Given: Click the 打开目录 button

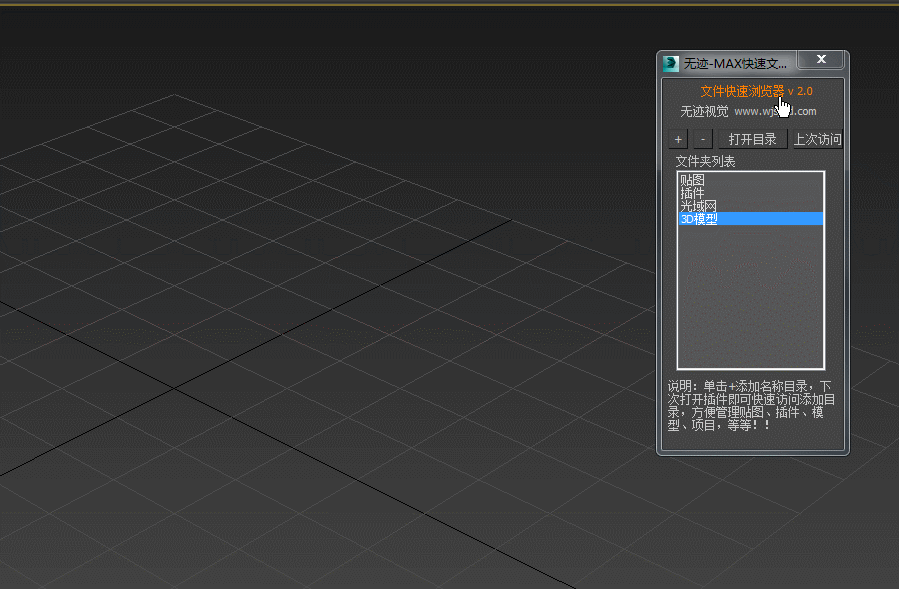Looking at the screenshot, I should 752,139.
